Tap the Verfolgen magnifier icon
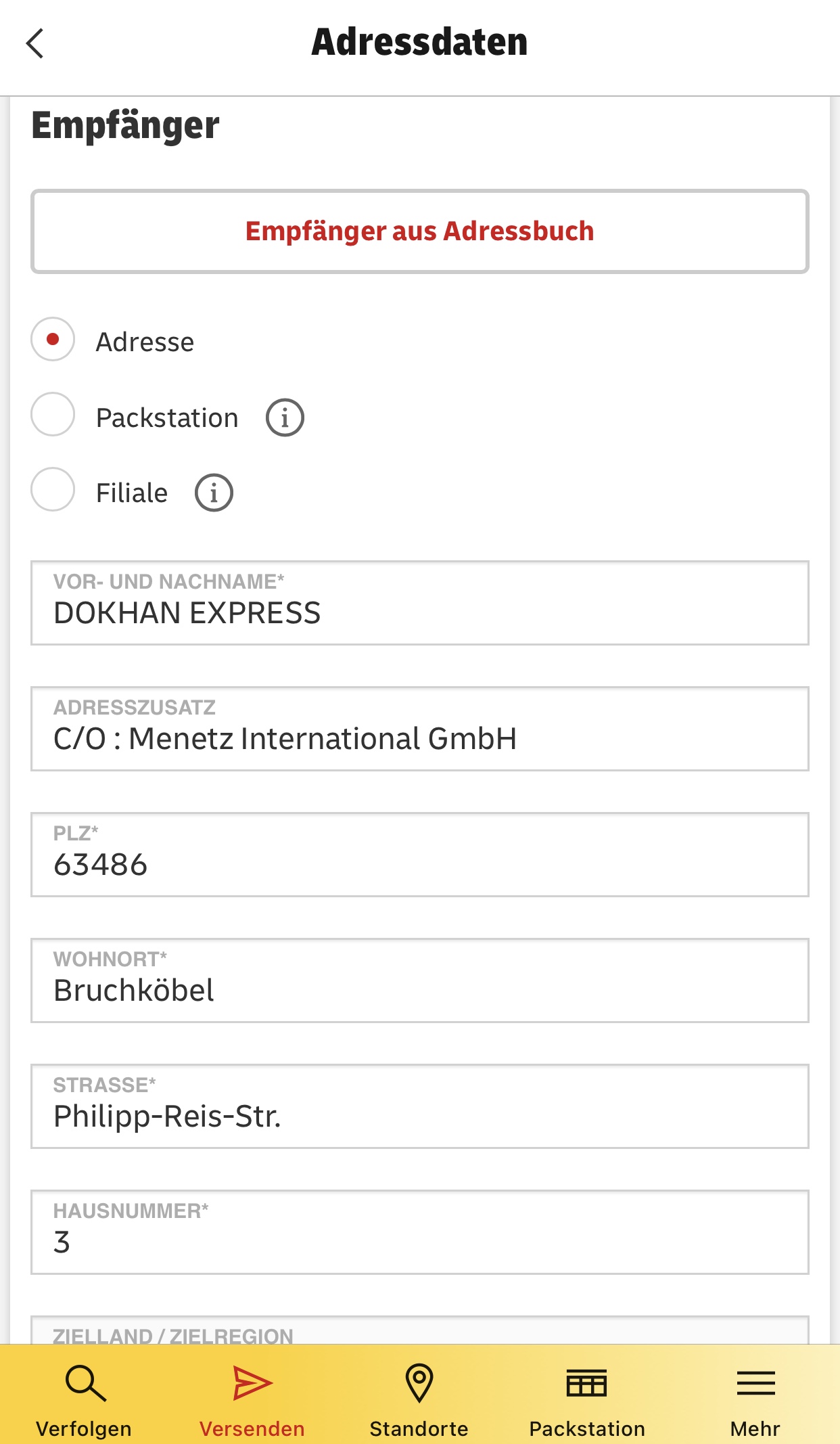840x1444 pixels. 85,1383
